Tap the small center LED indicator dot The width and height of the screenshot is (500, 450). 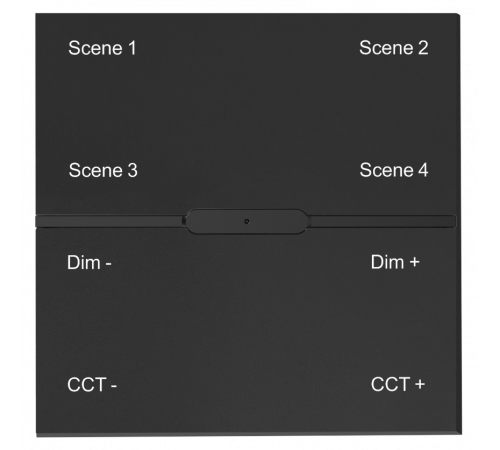(247, 221)
